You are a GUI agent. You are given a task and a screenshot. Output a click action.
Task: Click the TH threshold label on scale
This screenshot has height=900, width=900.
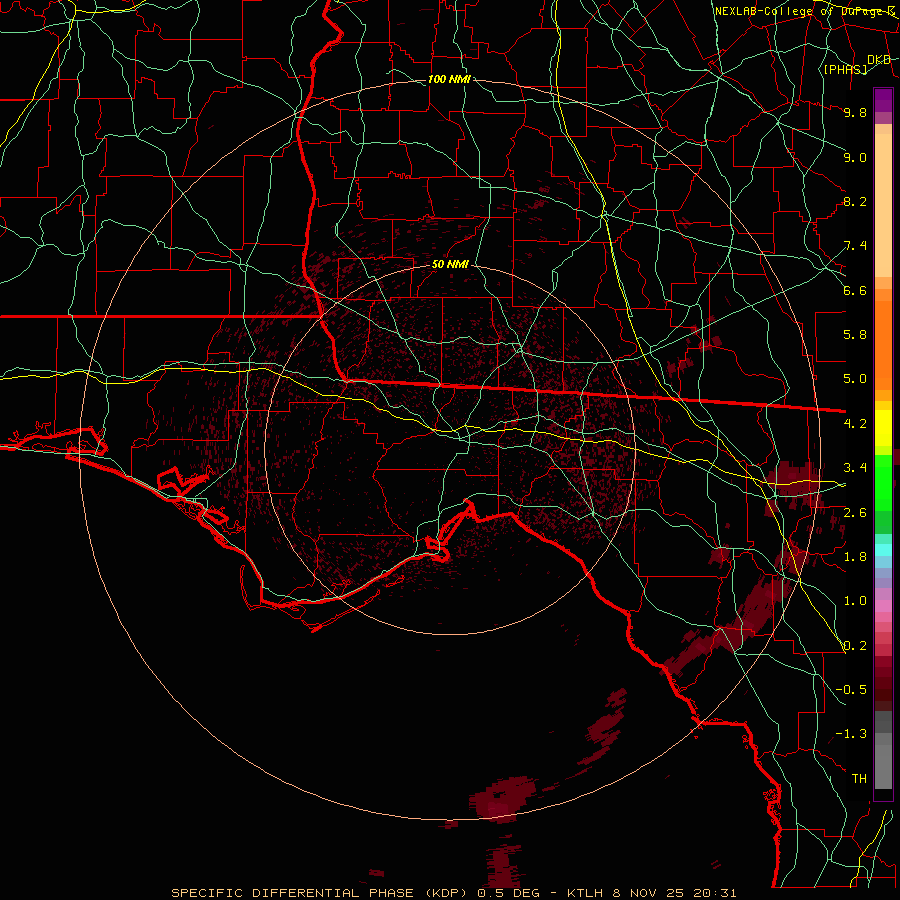pyautogui.click(x=859, y=779)
